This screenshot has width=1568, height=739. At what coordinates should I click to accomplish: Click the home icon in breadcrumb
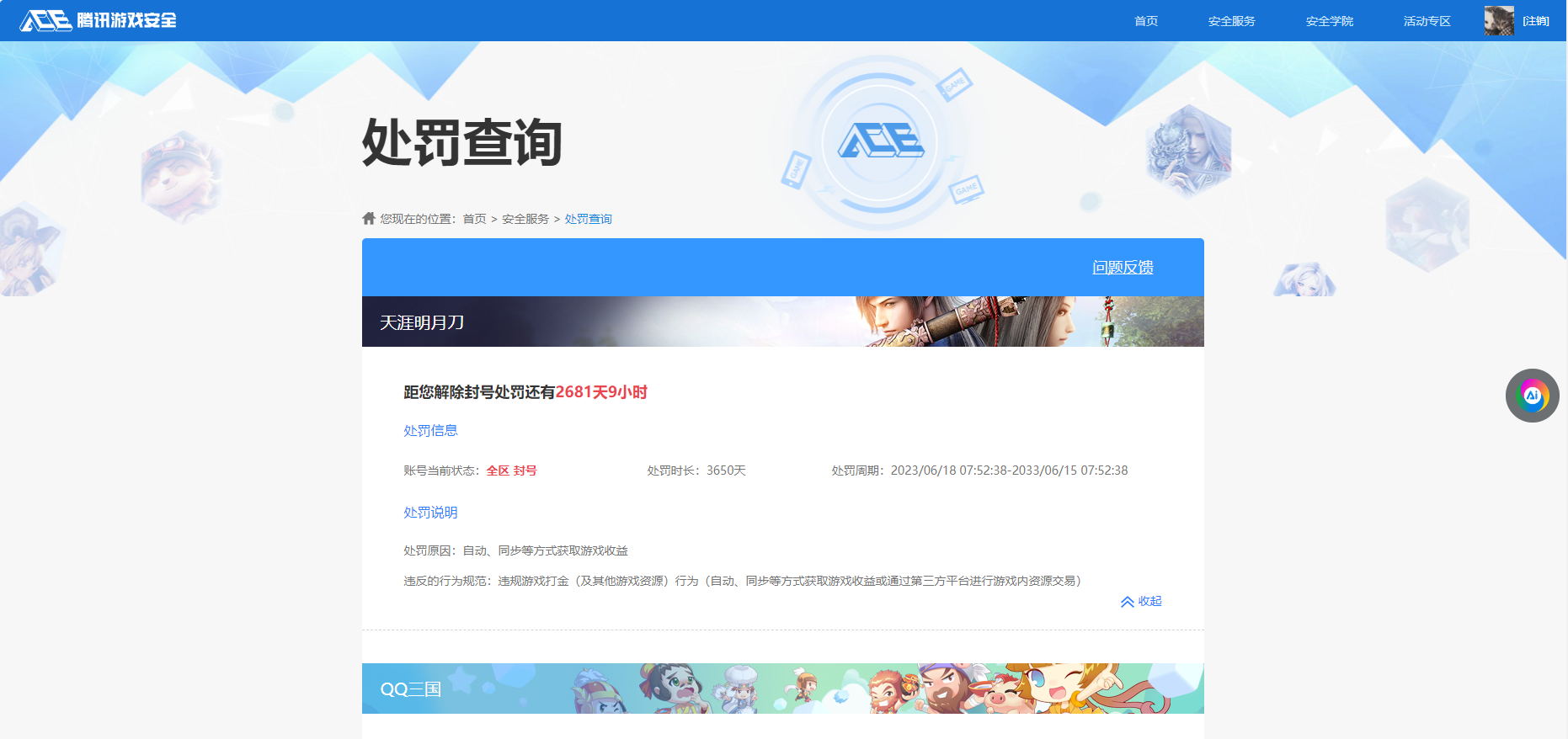(x=369, y=219)
